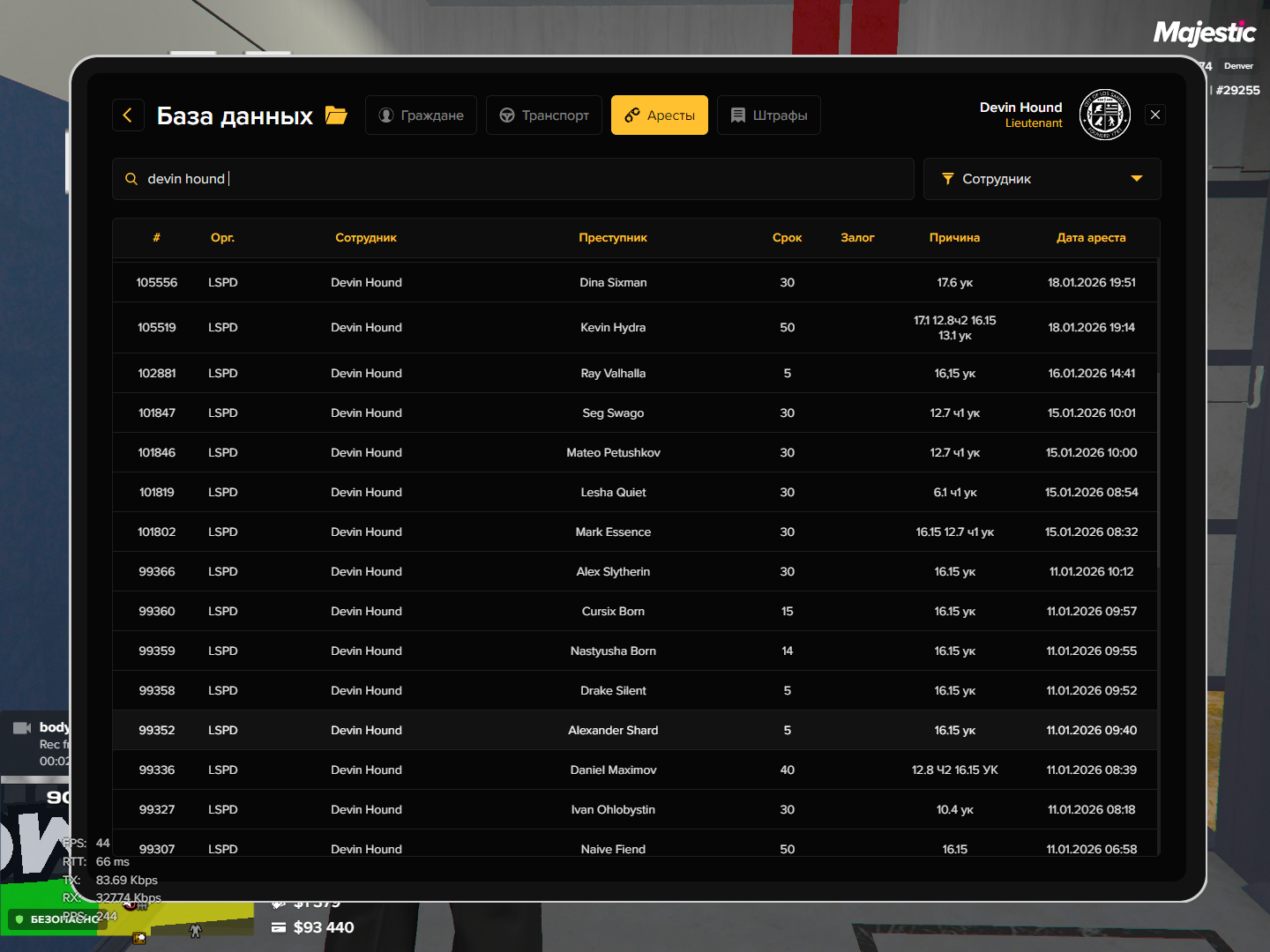
Task: Click the yellow folder icon beside База данных
Action: click(336, 115)
